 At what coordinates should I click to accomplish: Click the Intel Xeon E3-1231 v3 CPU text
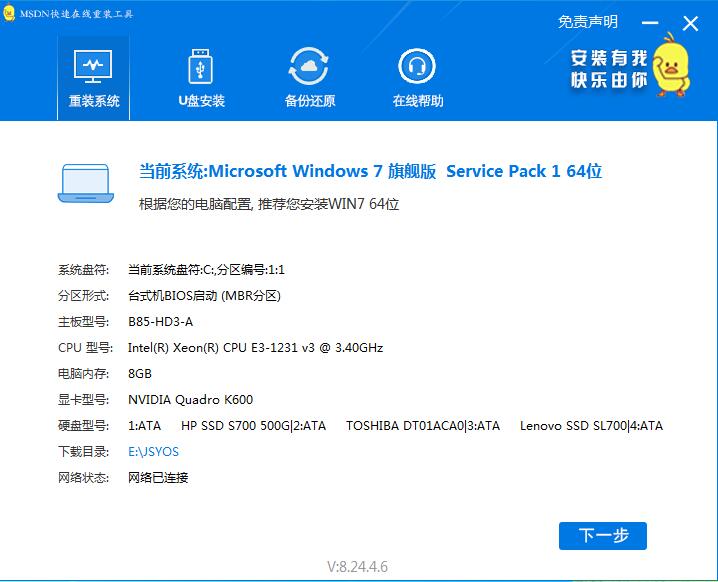[256, 348]
